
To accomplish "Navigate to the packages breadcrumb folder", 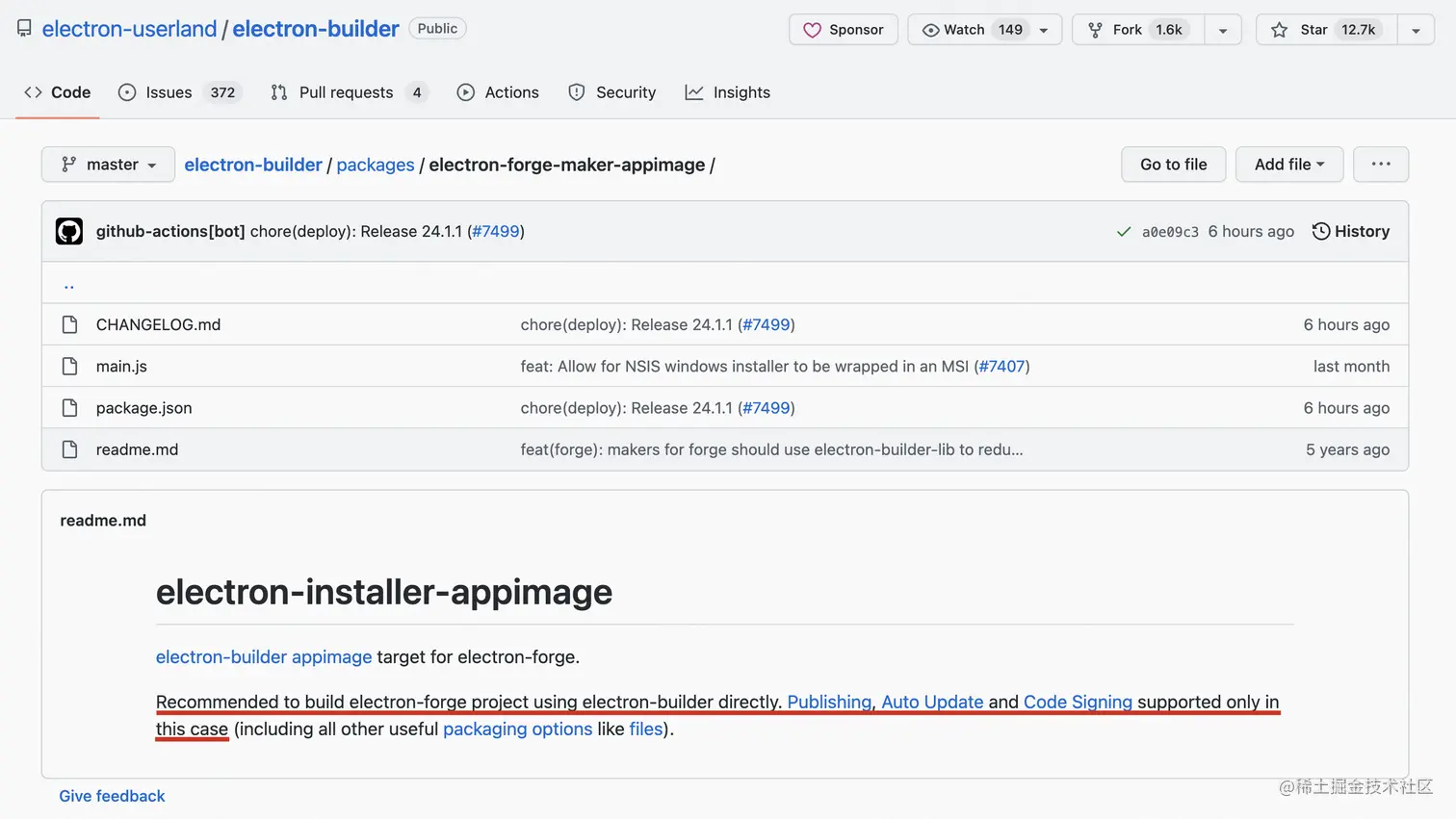I will [376, 165].
